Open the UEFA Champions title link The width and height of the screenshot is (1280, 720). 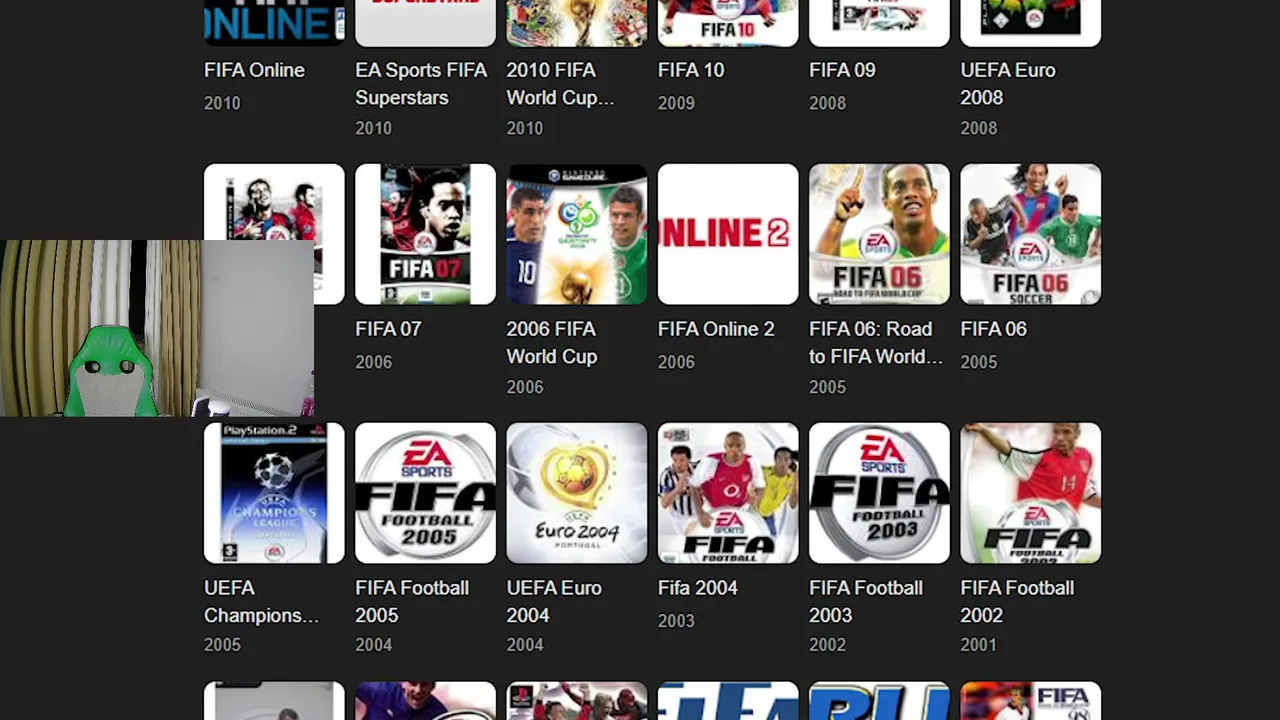coord(261,602)
